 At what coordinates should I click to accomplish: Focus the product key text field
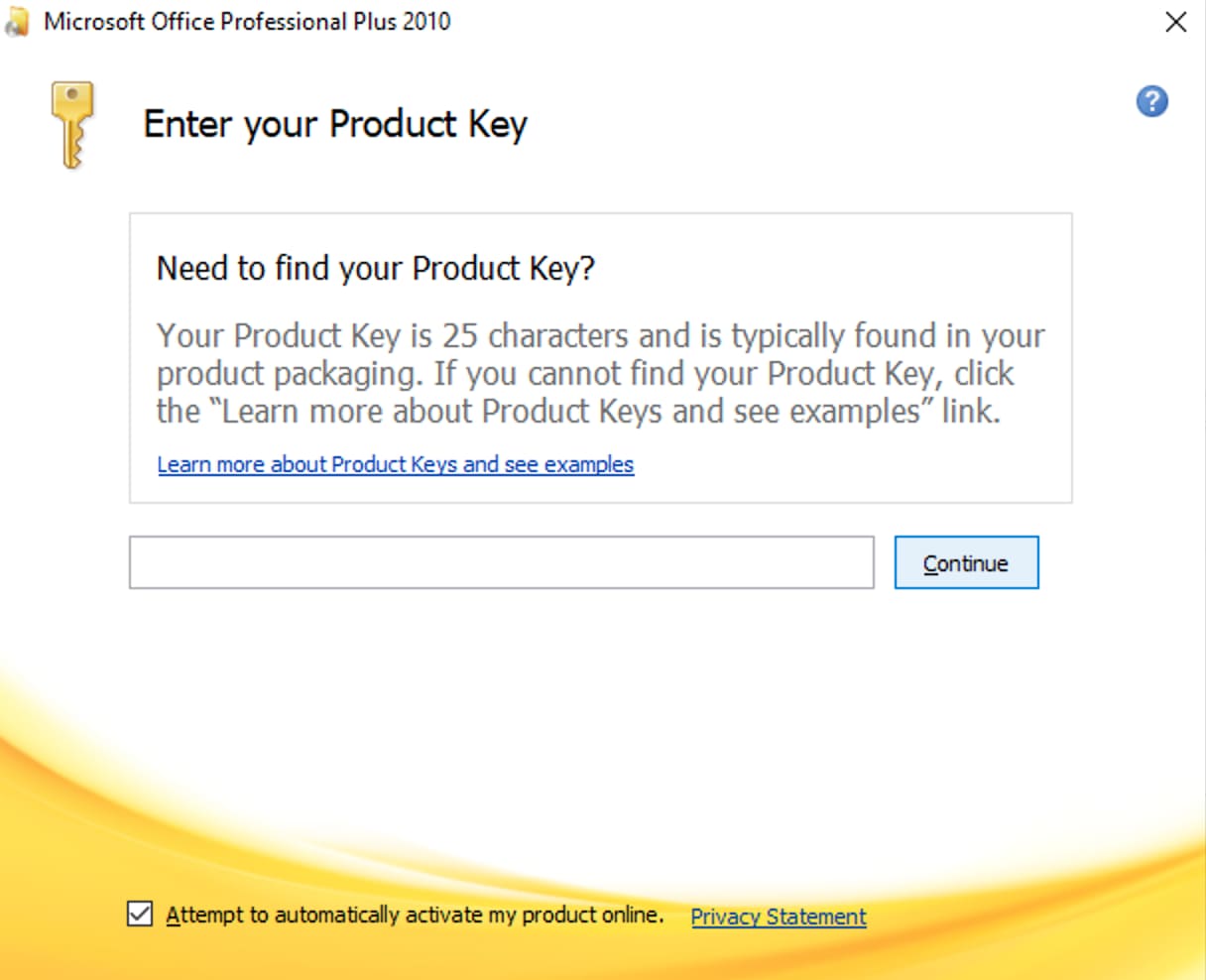pos(501,562)
